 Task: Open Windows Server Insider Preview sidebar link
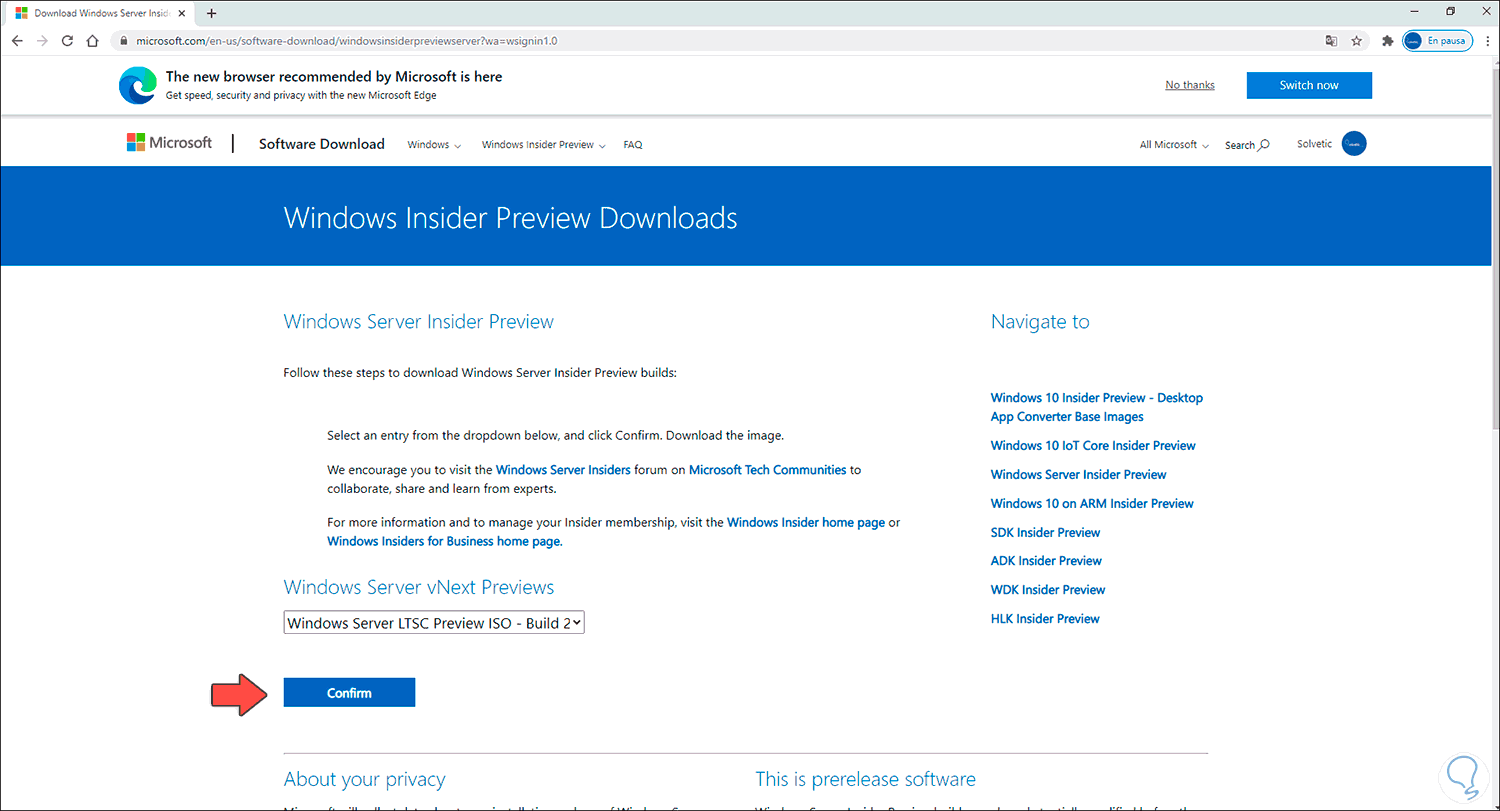click(x=1079, y=475)
